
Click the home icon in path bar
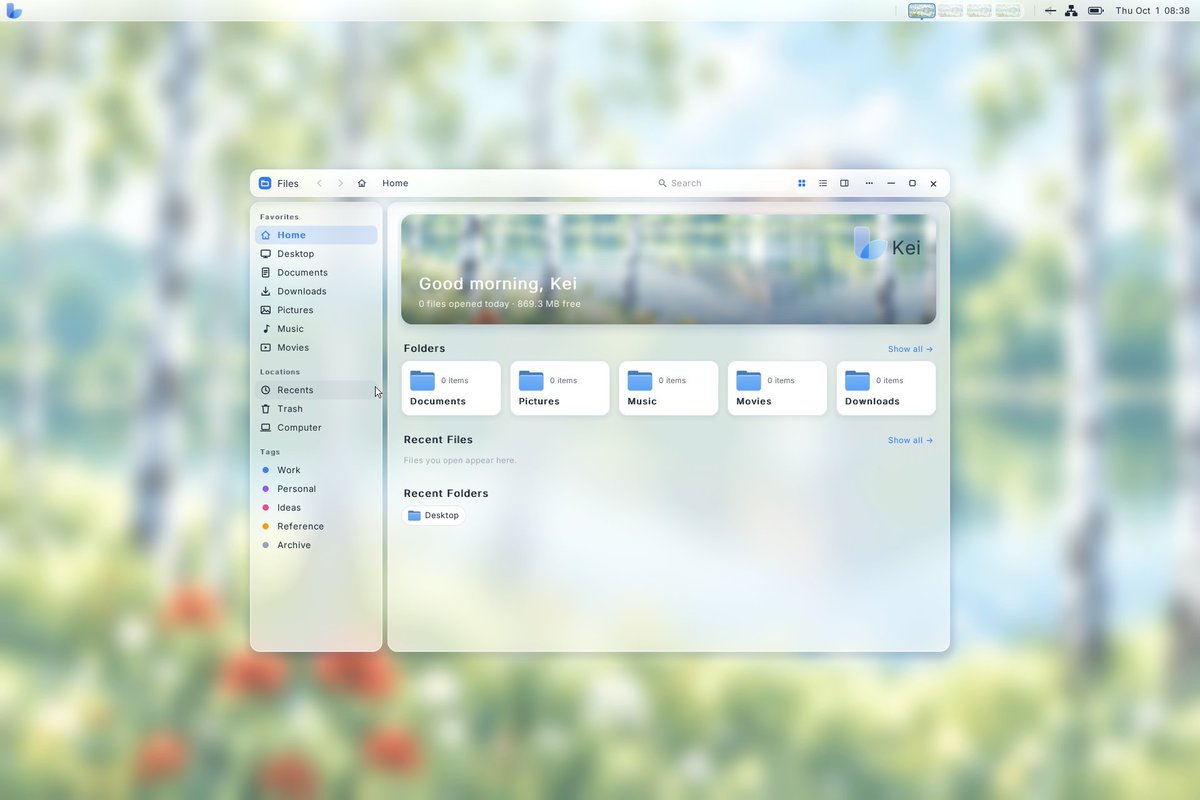(361, 183)
